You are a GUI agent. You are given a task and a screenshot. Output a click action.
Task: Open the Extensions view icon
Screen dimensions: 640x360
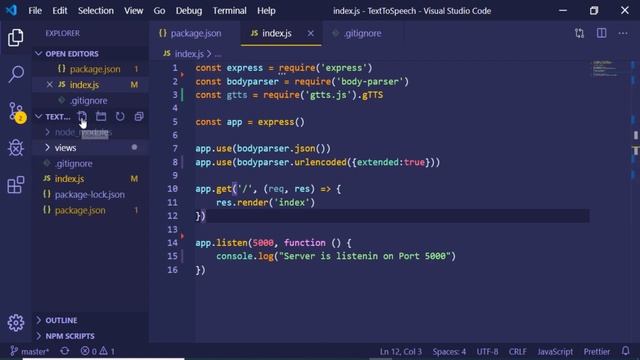pyautogui.click(x=16, y=184)
